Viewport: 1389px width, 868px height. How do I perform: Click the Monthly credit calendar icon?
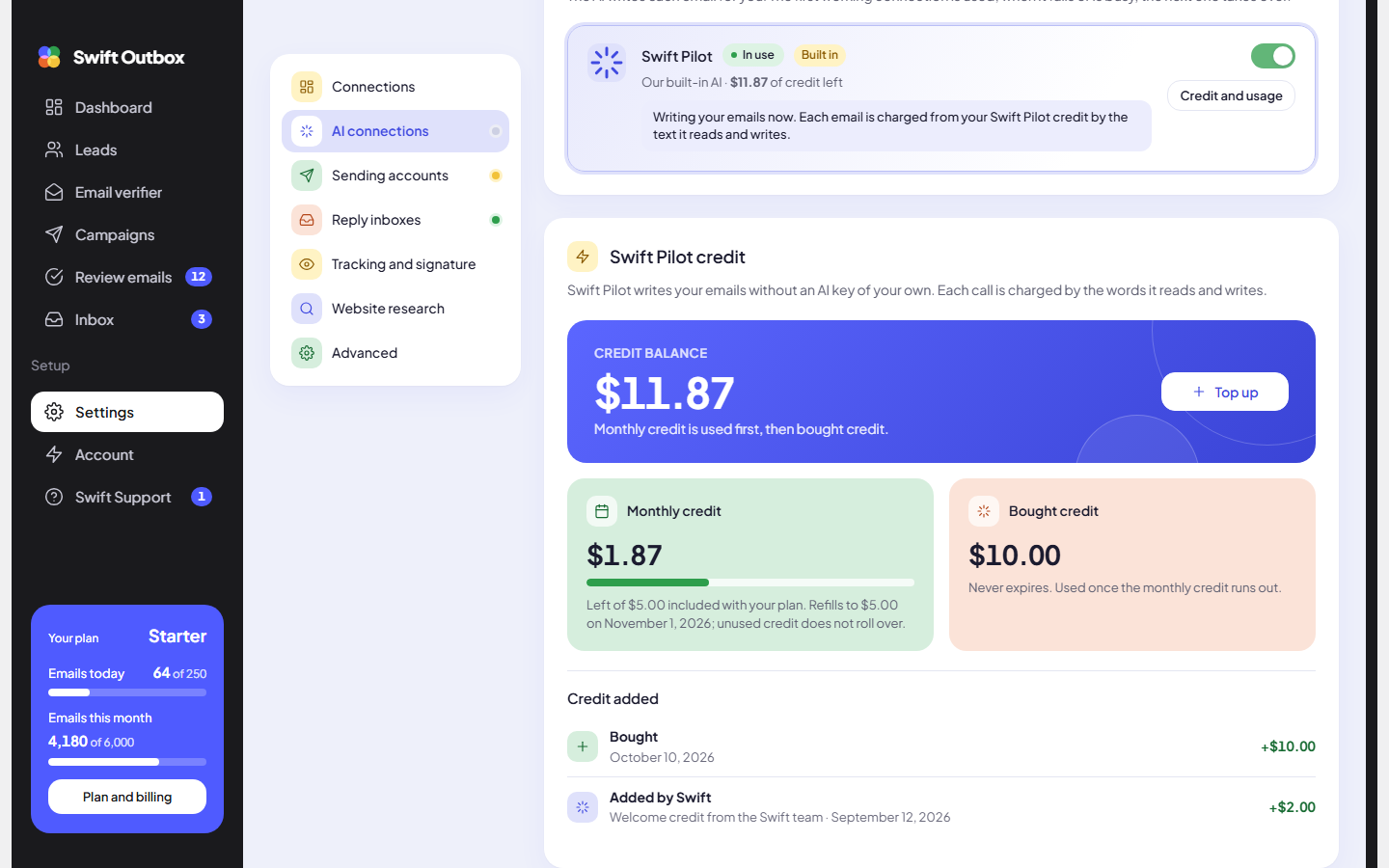(x=602, y=511)
